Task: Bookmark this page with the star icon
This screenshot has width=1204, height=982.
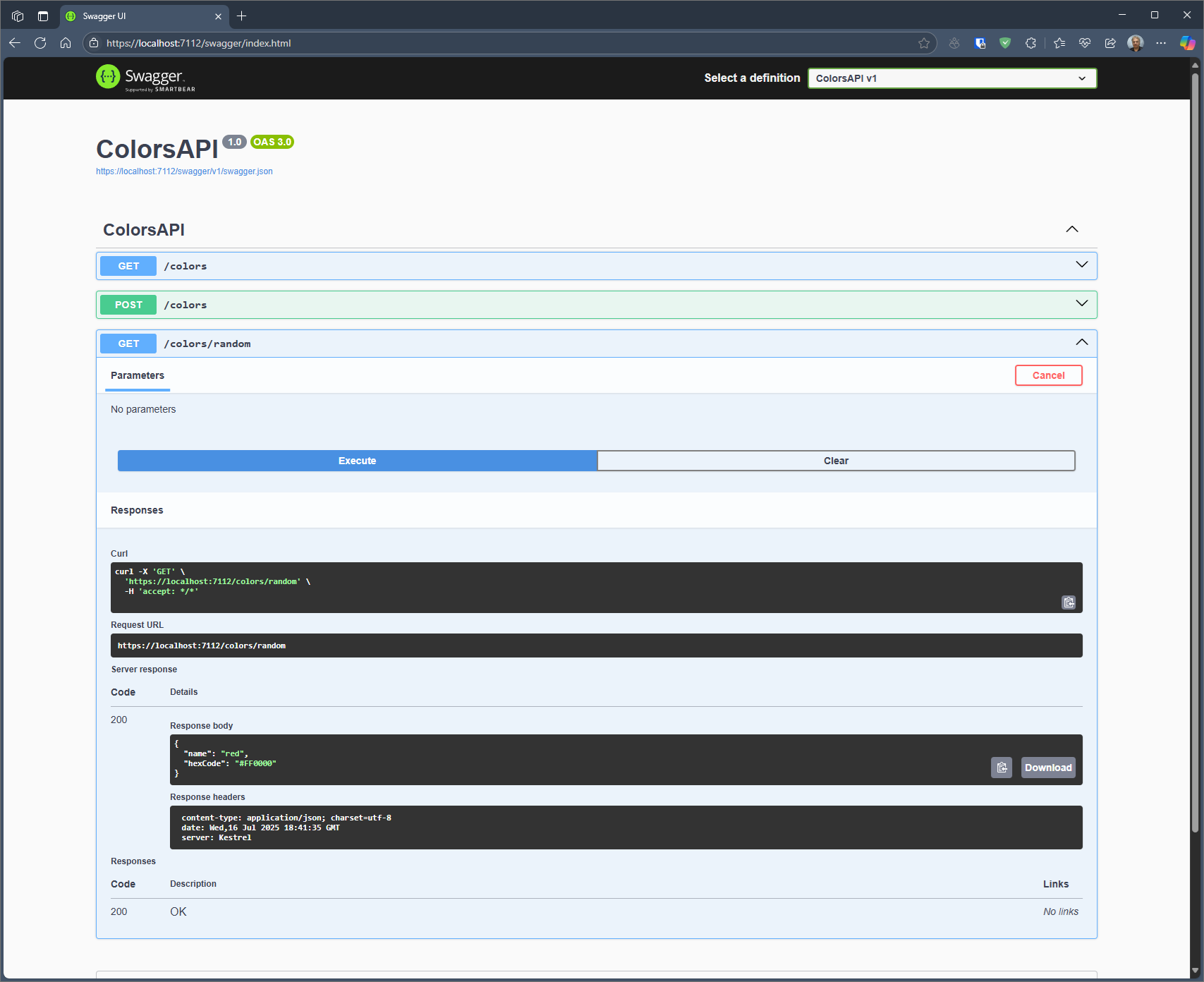Action: point(924,44)
